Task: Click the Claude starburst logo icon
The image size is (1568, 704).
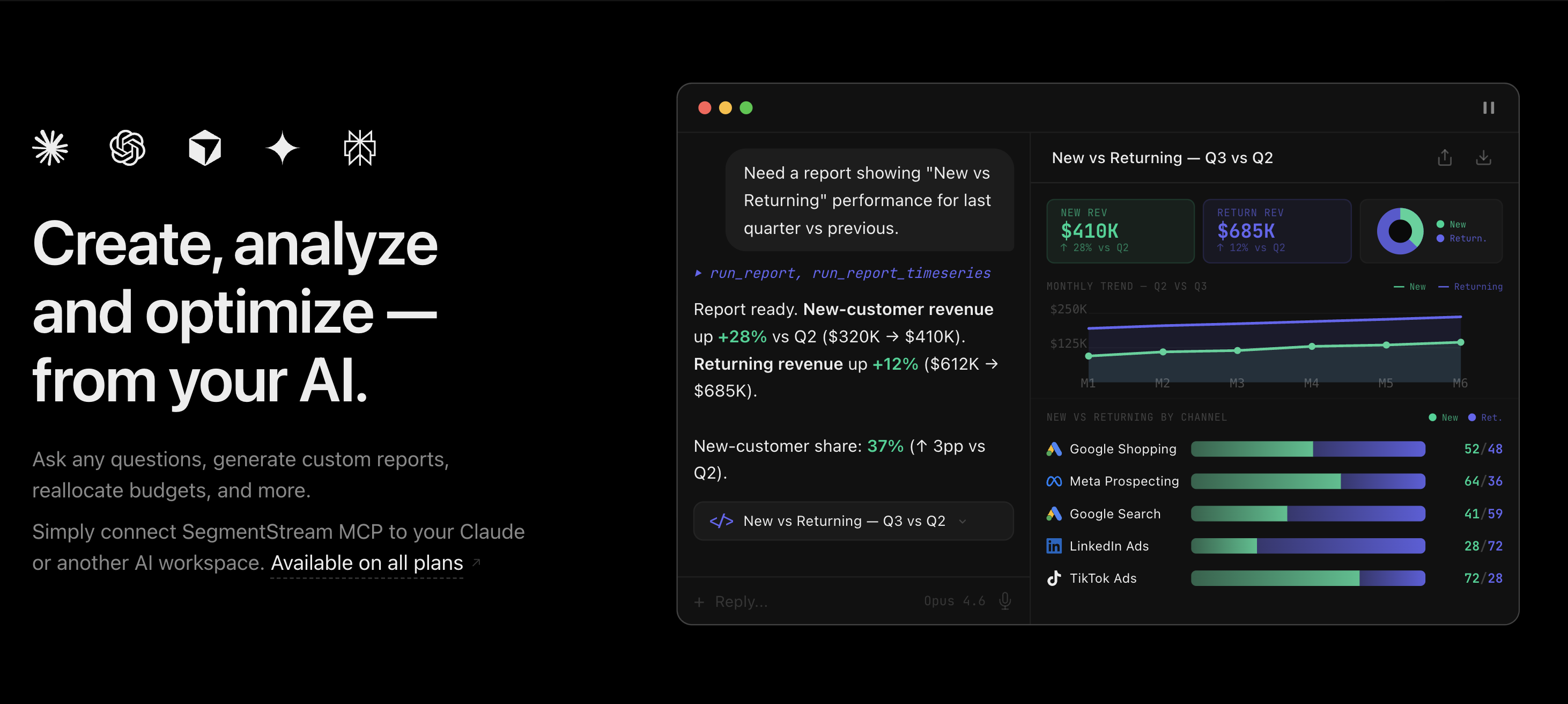Action: 50,148
